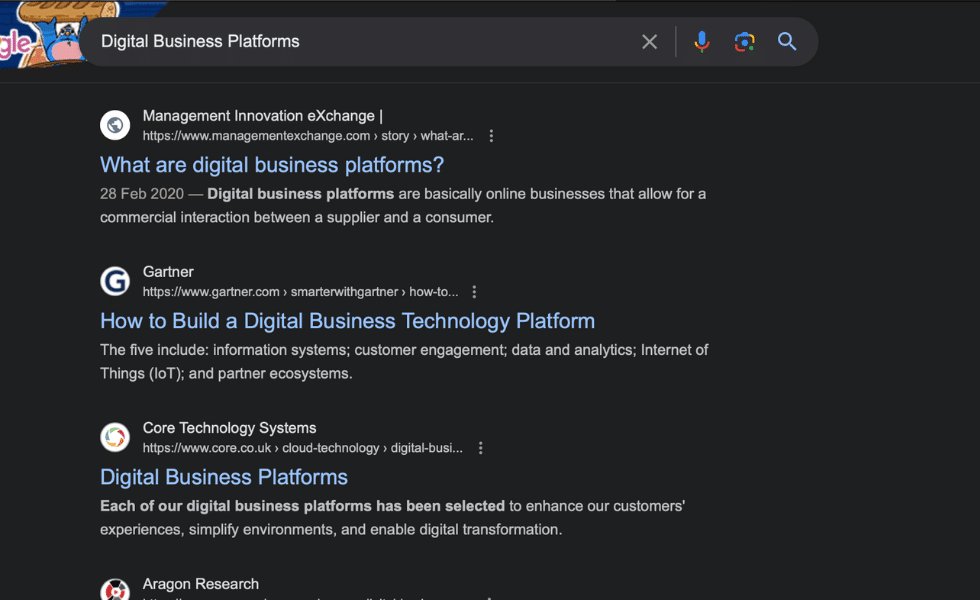This screenshot has height=600, width=980.
Task: Click the Core Technology Systems favicon
Action: coord(115,437)
